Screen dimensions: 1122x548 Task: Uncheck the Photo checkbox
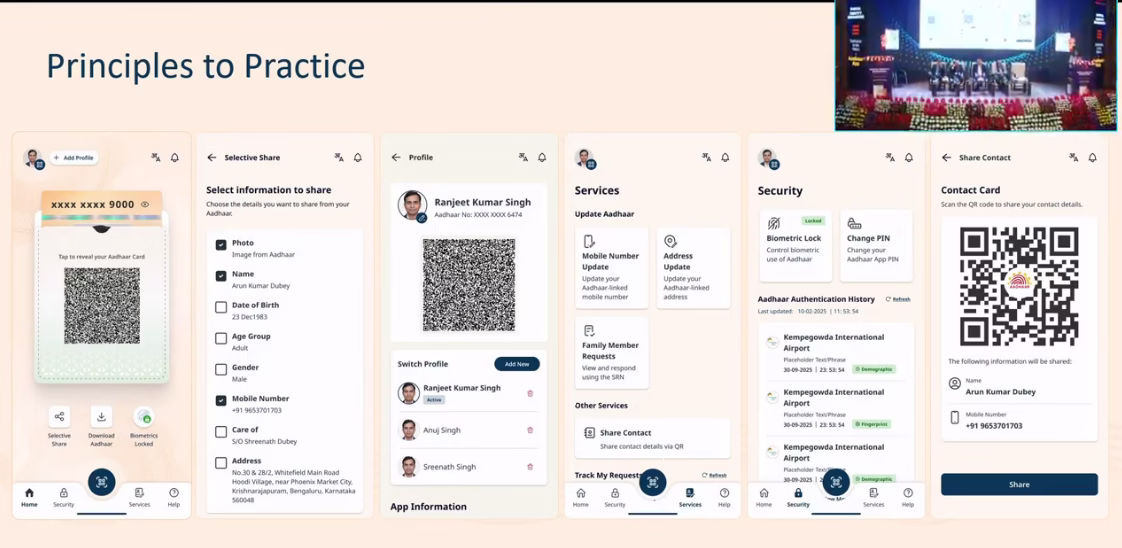pyautogui.click(x=221, y=245)
